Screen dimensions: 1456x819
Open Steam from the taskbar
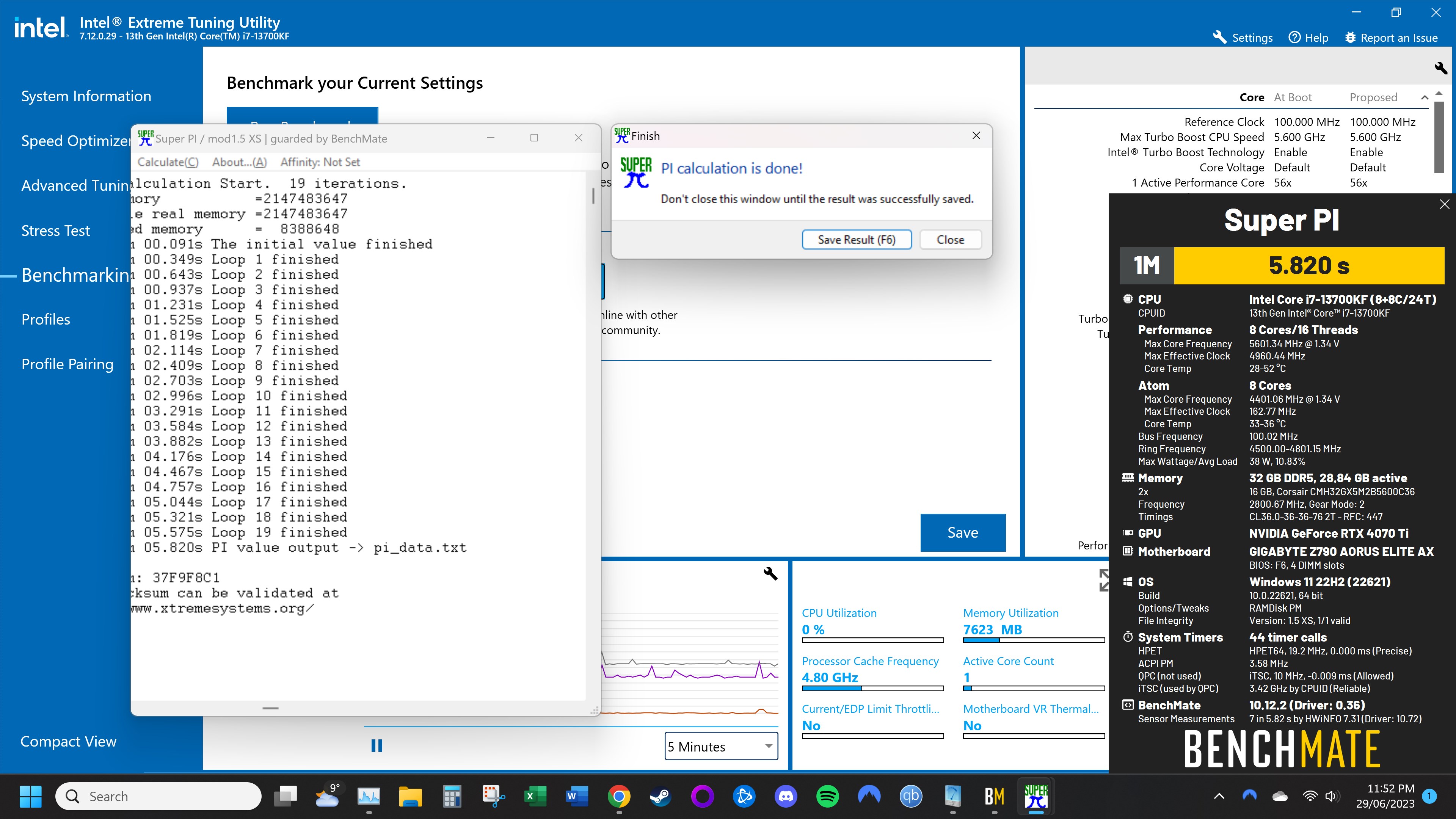coord(660,797)
